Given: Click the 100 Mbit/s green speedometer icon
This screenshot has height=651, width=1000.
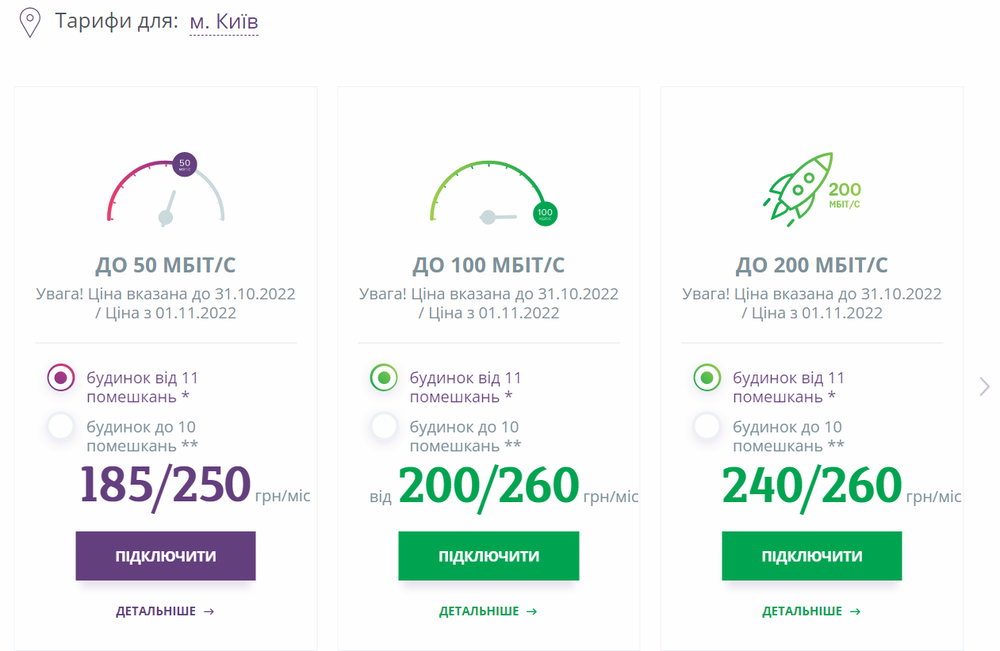Looking at the screenshot, I should (x=489, y=192).
